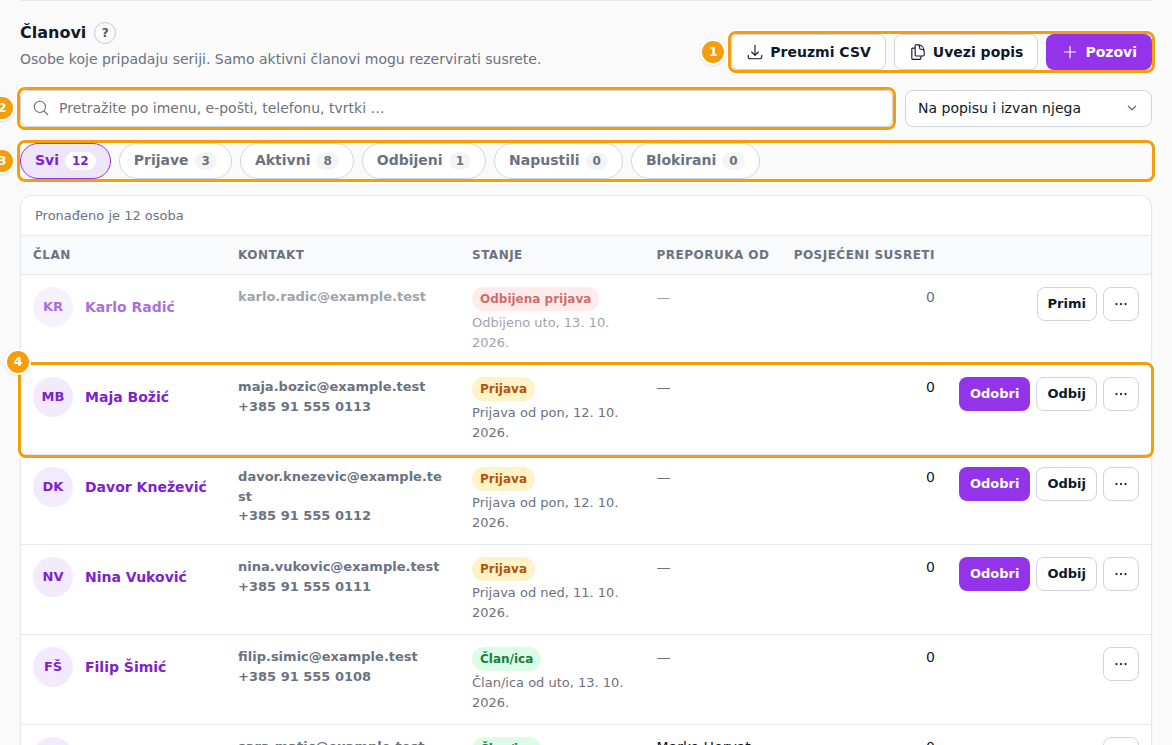Click the 'Odbijena prijava' status badge
This screenshot has height=745, width=1172.
[x=535, y=299]
